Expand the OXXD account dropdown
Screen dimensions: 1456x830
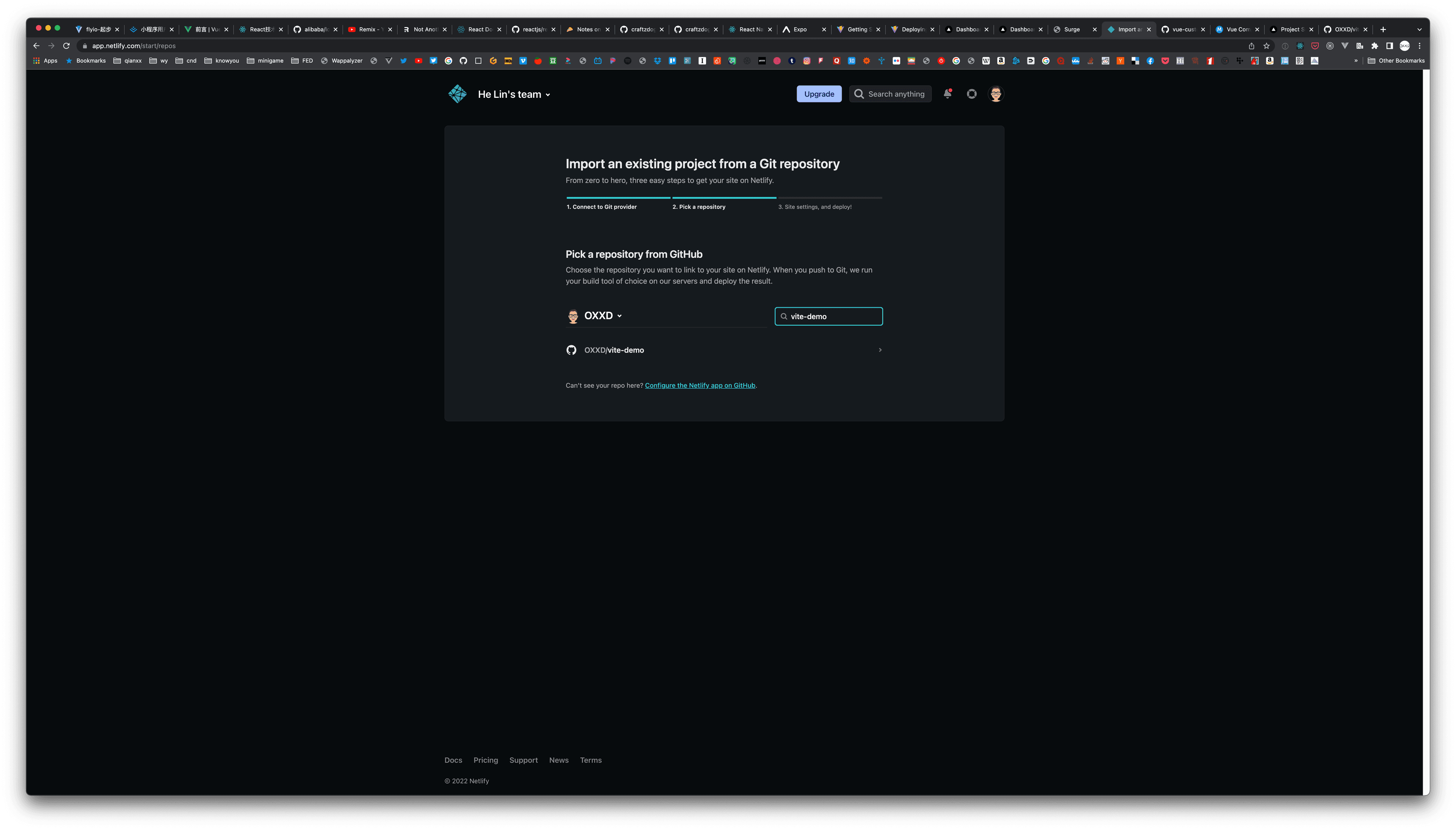click(620, 315)
